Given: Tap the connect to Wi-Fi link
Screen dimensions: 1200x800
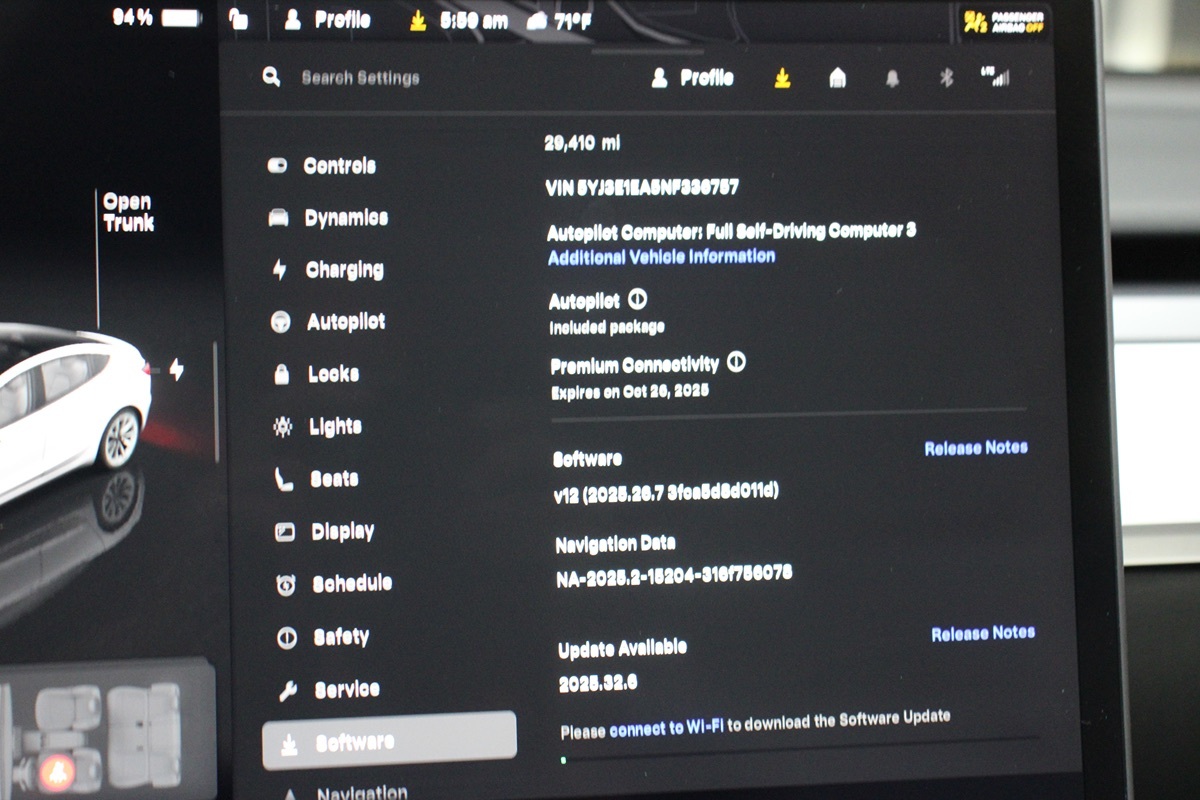Looking at the screenshot, I should [666, 727].
